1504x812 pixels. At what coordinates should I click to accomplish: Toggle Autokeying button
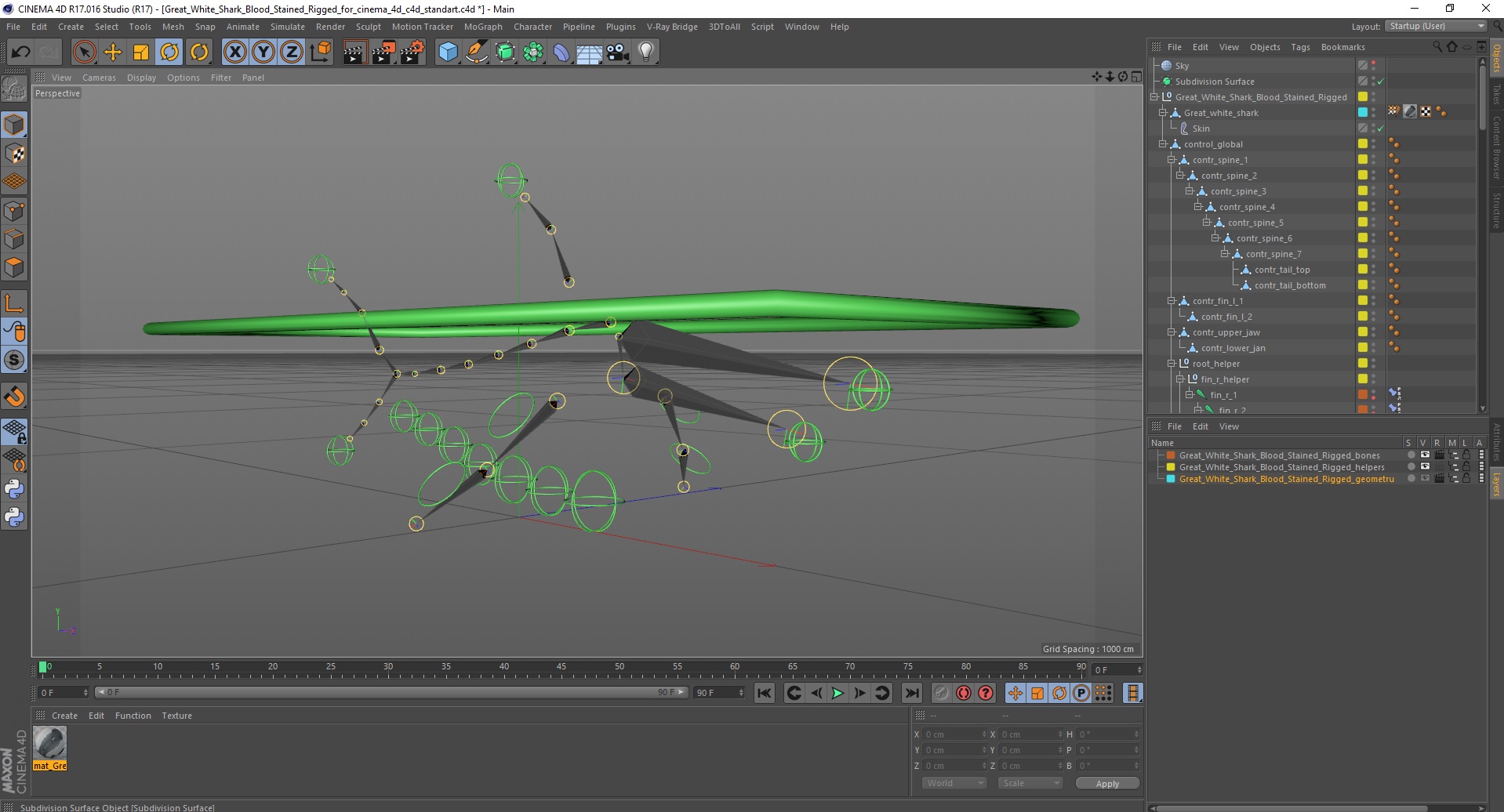coord(964,693)
